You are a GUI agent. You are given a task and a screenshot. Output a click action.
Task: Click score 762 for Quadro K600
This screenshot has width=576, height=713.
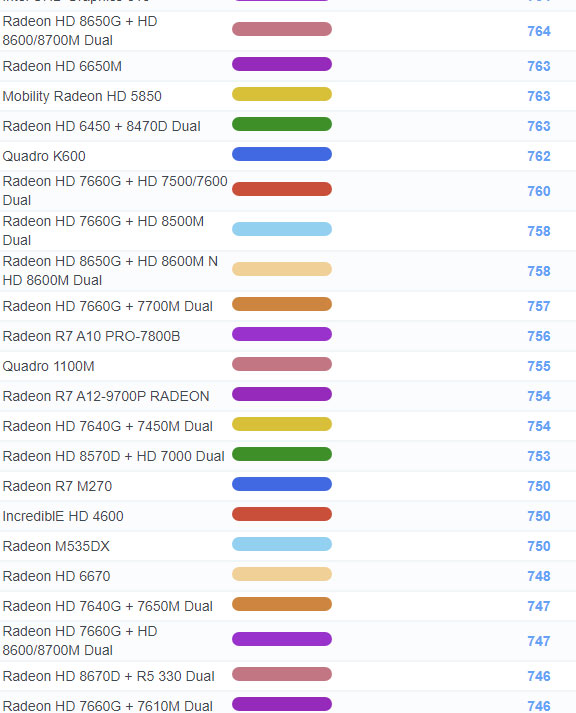point(539,156)
